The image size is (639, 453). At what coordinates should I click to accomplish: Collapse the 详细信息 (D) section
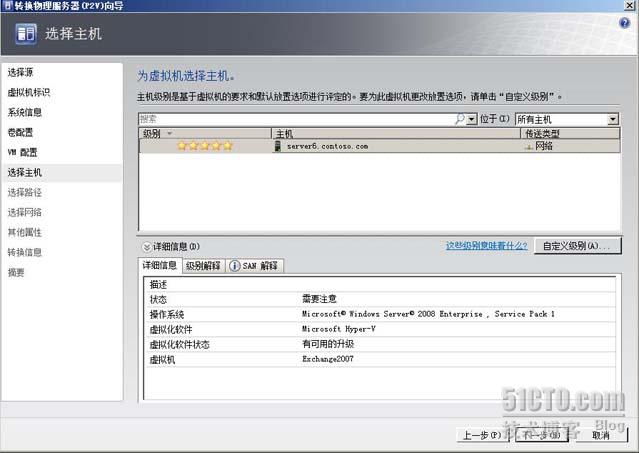click(x=146, y=247)
